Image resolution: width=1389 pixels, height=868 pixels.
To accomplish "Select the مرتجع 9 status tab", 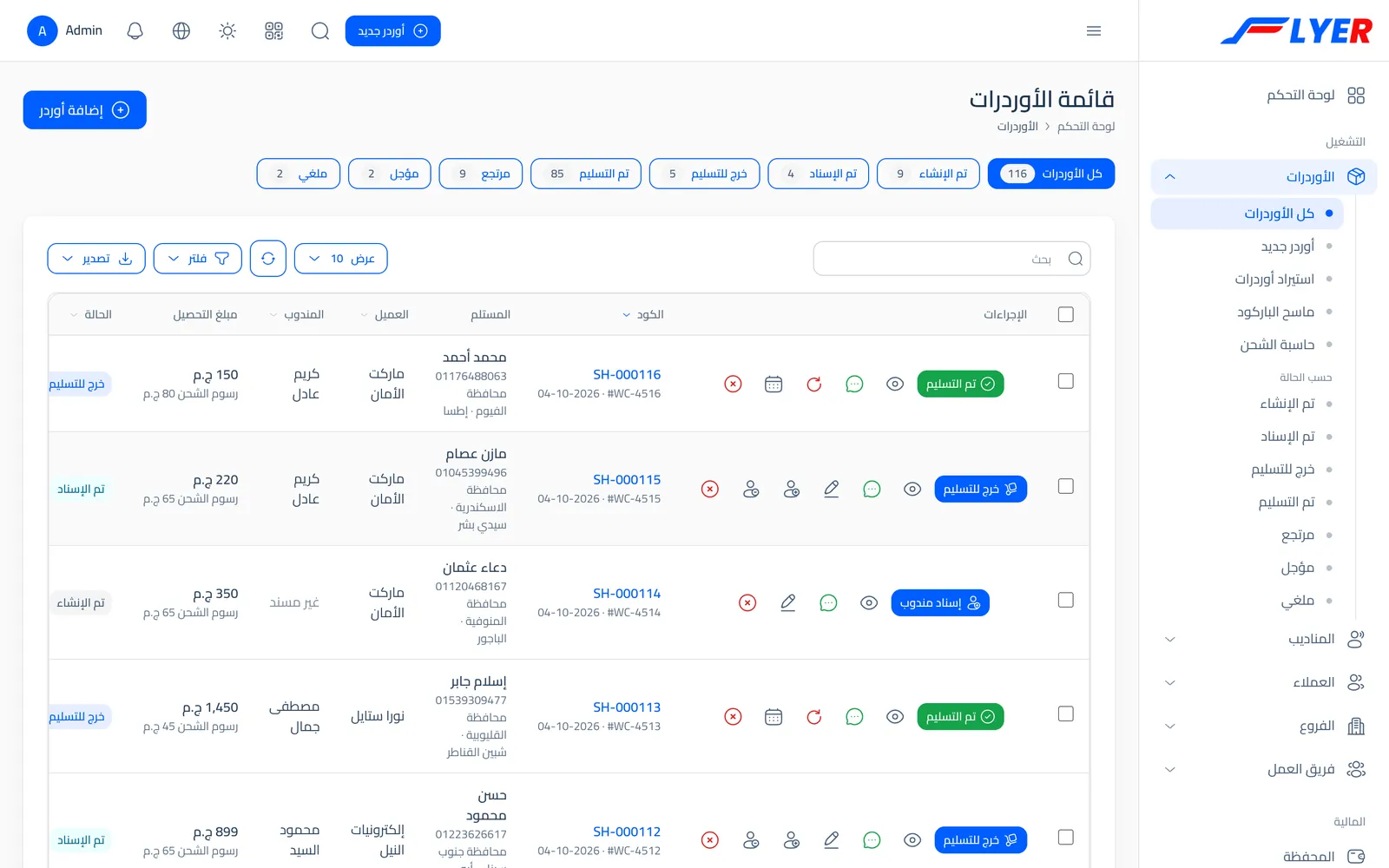I will click(481, 174).
